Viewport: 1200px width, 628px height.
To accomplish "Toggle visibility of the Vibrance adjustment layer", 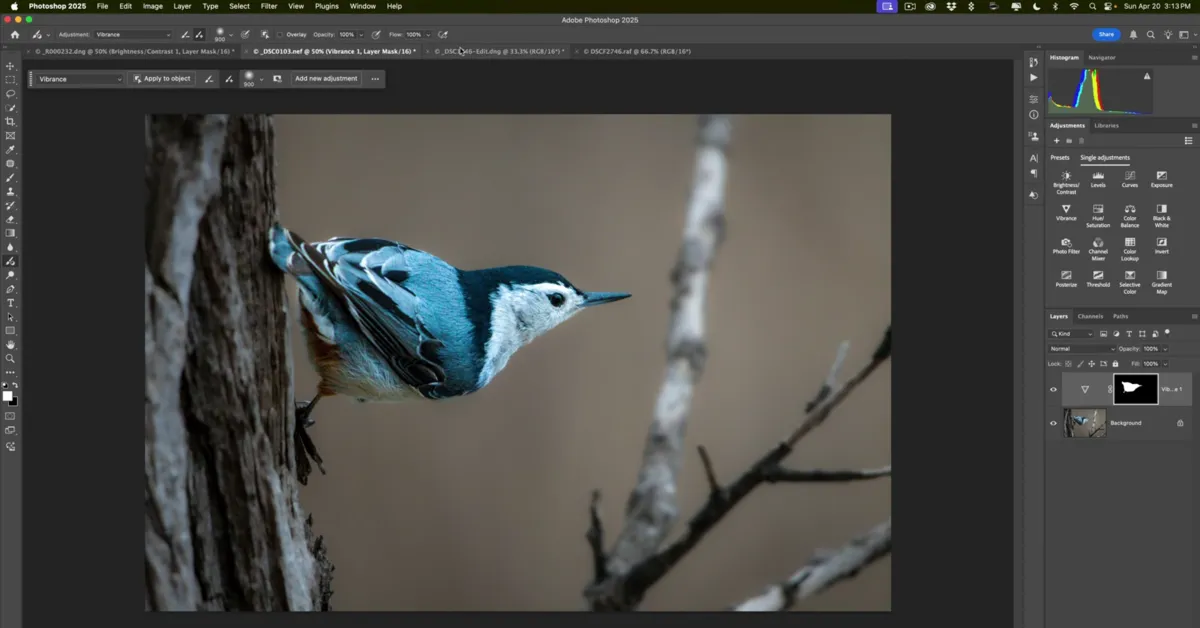I will click(1052, 389).
